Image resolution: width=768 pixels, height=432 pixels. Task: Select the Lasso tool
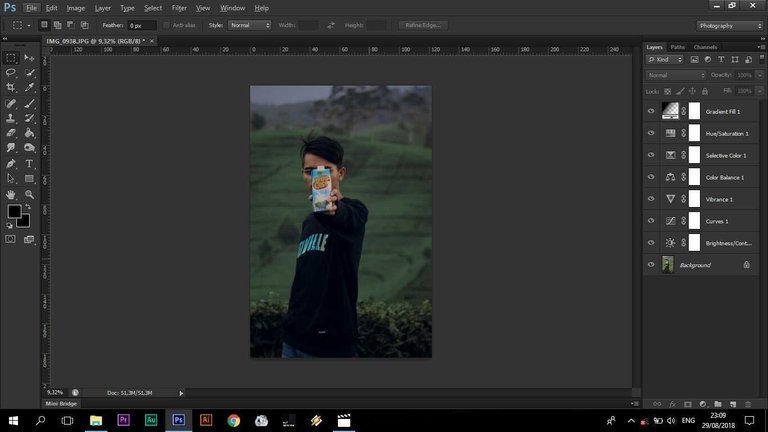(10, 72)
